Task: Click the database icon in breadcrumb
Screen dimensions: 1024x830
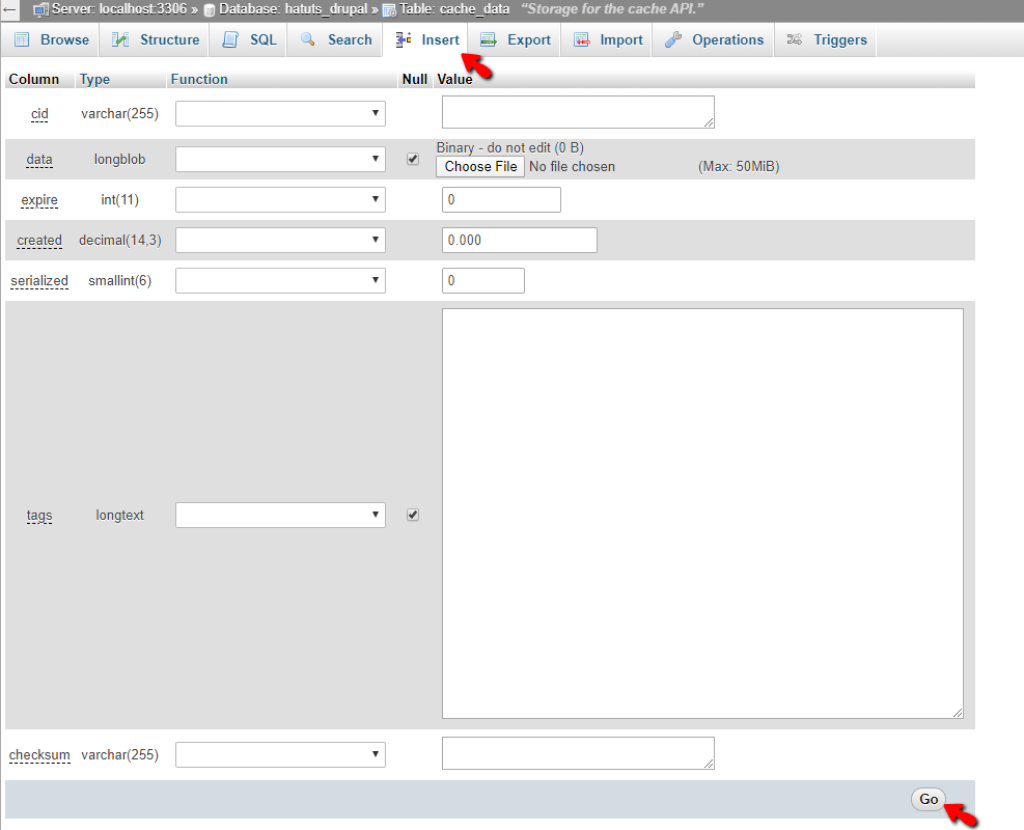Action: (x=209, y=10)
